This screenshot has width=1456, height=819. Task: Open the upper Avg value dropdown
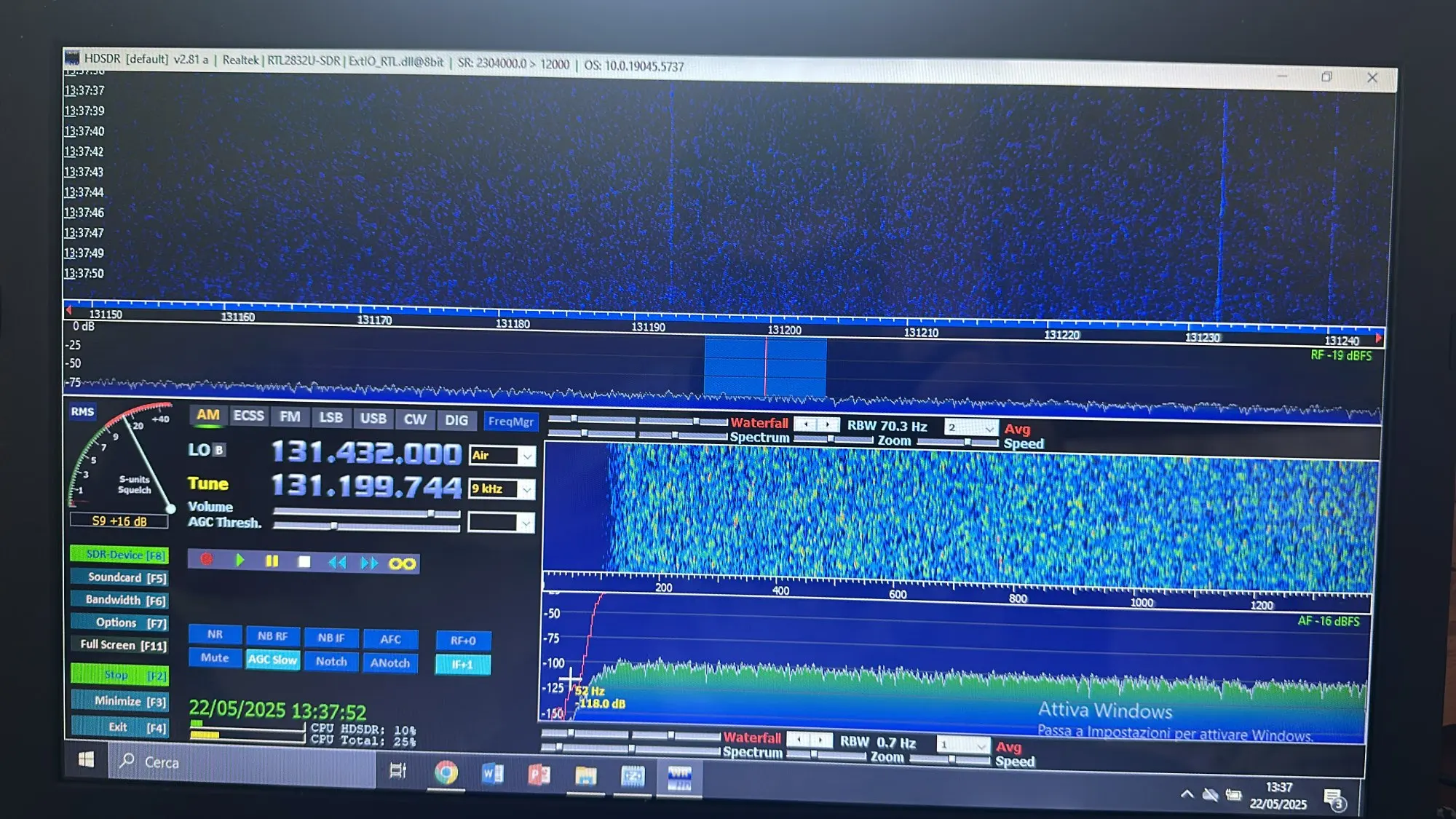click(989, 429)
